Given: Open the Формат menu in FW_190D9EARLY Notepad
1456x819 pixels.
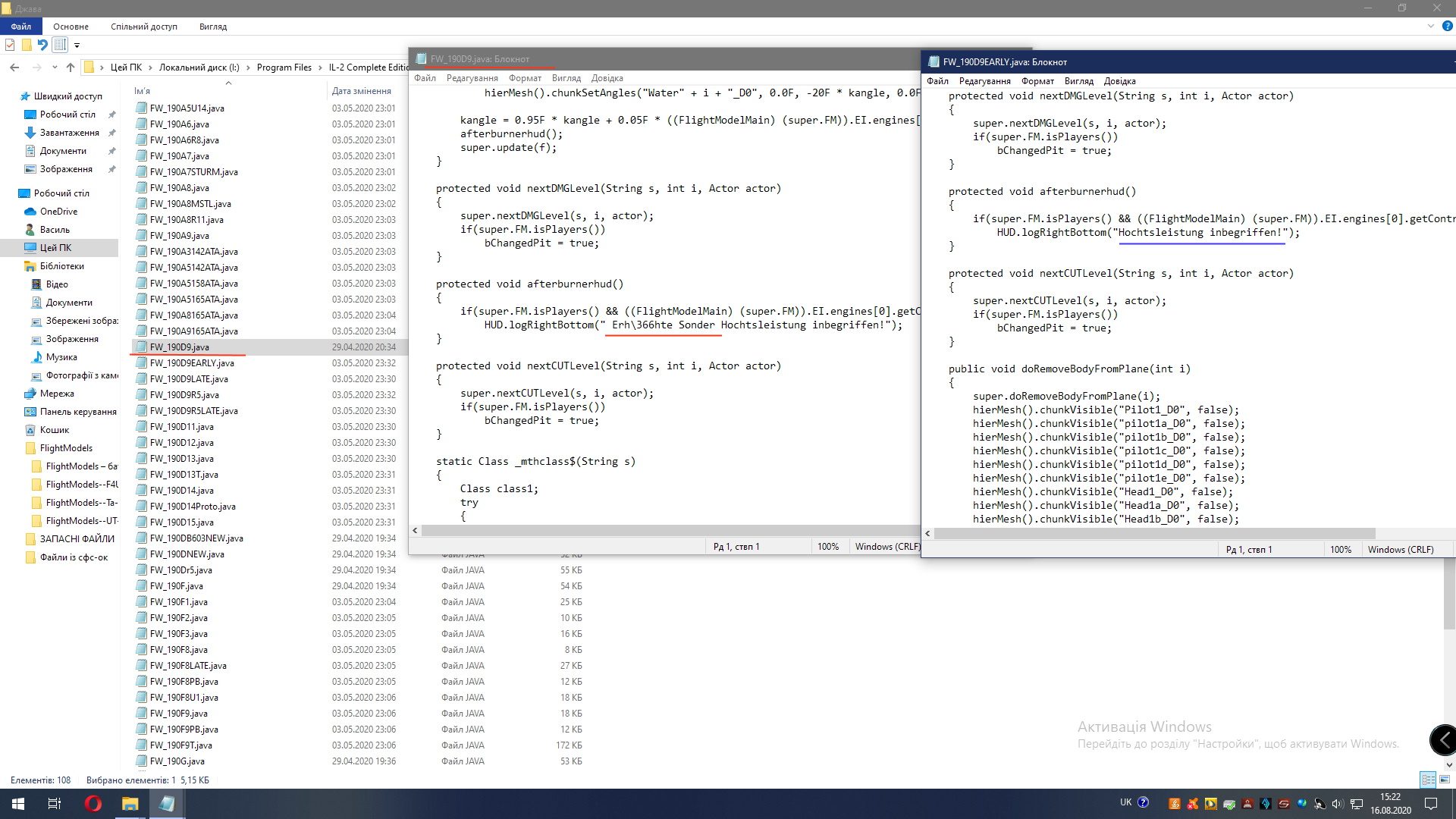Looking at the screenshot, I should click(1037, 81).
